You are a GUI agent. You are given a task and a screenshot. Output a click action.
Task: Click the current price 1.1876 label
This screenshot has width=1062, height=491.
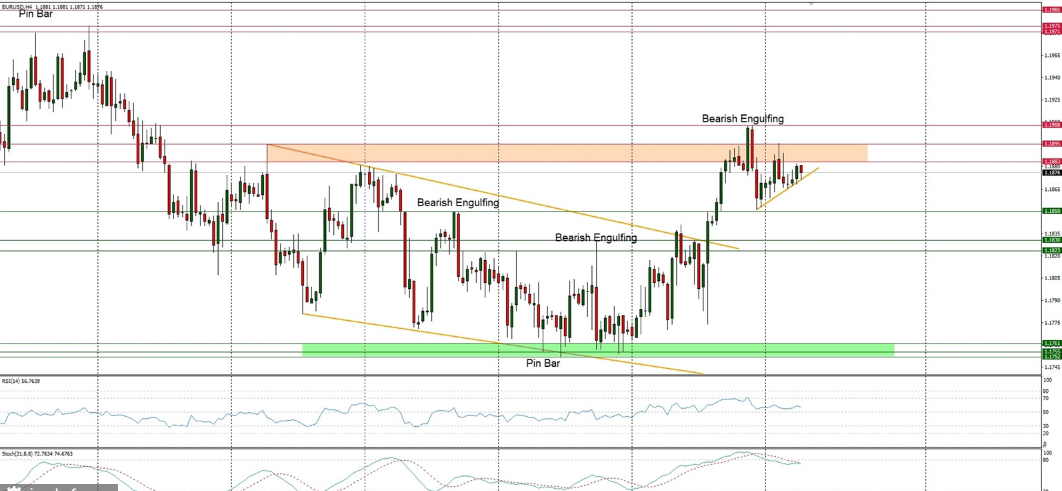click(x=1051, y=172)
